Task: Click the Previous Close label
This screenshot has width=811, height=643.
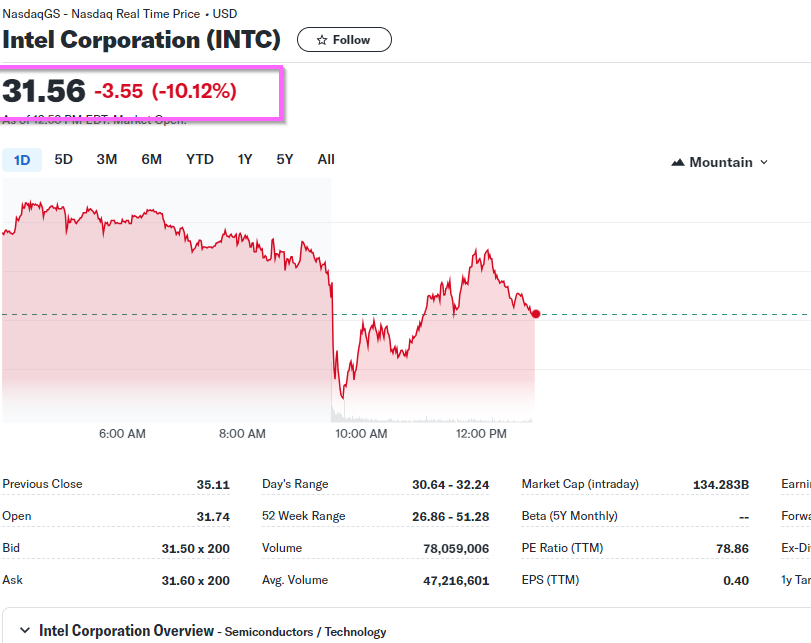Action: (42, 484)
